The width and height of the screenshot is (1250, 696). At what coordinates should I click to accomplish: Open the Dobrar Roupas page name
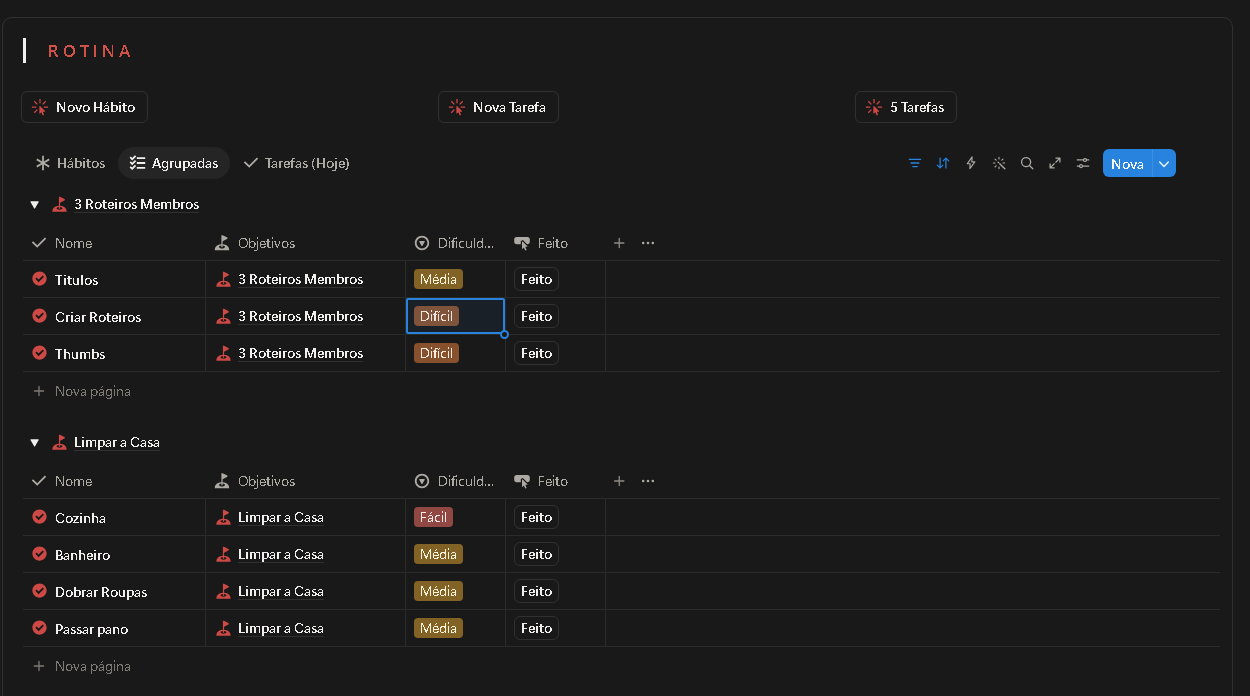101,592
